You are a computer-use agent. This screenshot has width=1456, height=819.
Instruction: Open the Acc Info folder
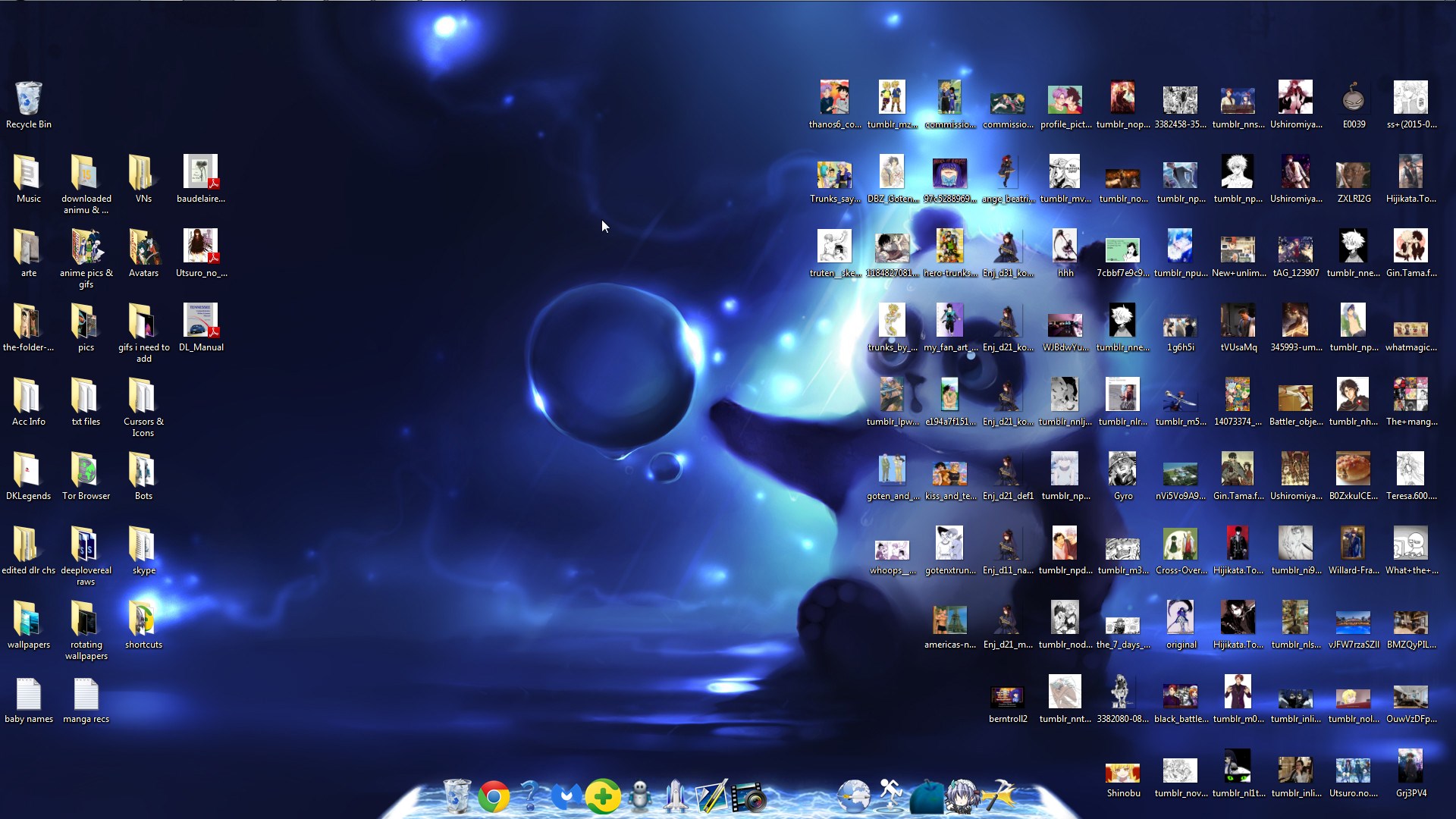pyautogui.click(x=28, y=402)
